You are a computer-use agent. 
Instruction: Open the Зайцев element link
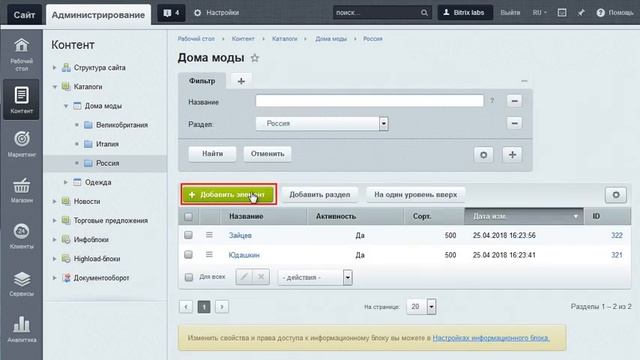[x=240, y=236]
